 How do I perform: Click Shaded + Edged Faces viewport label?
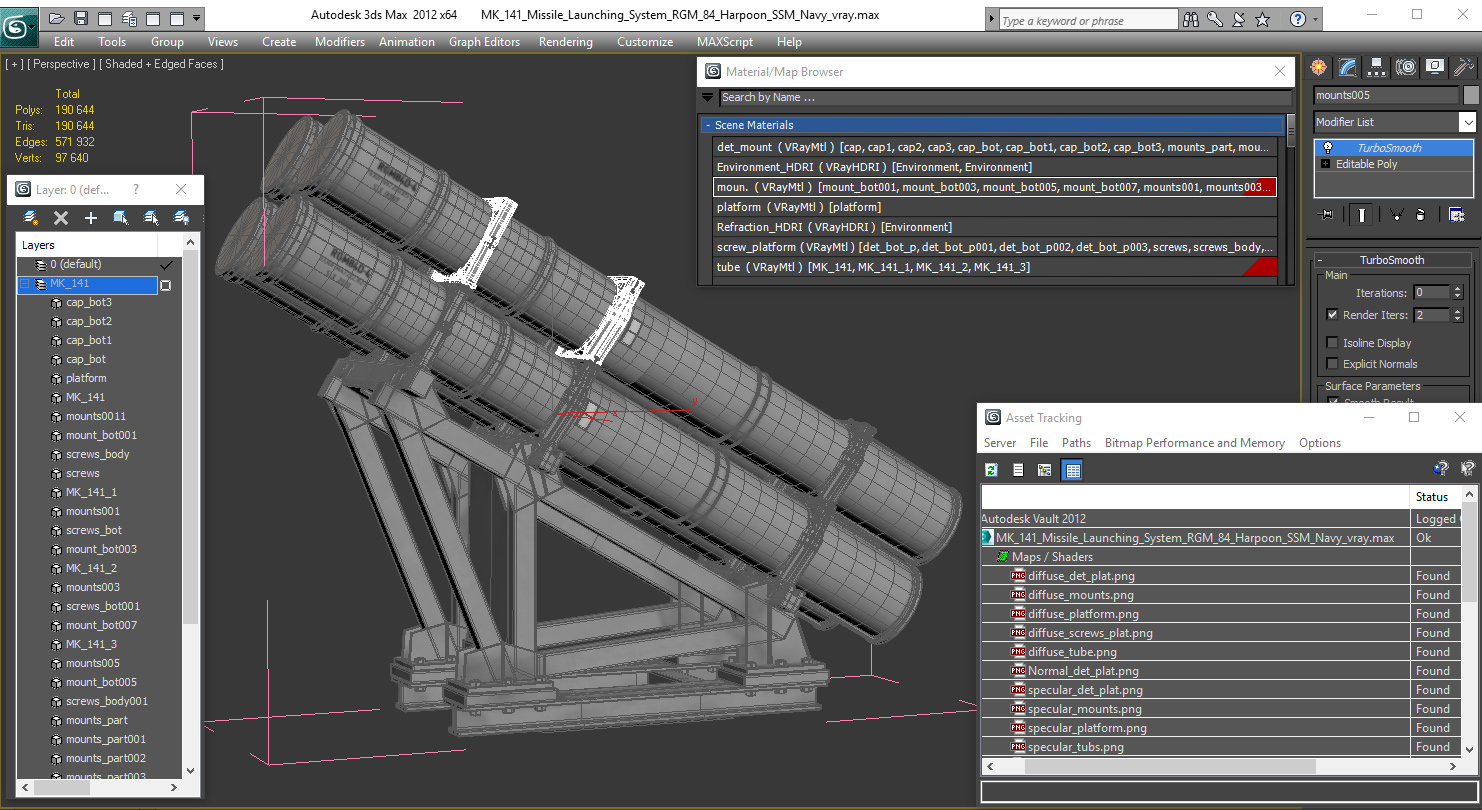coord(163,64)
